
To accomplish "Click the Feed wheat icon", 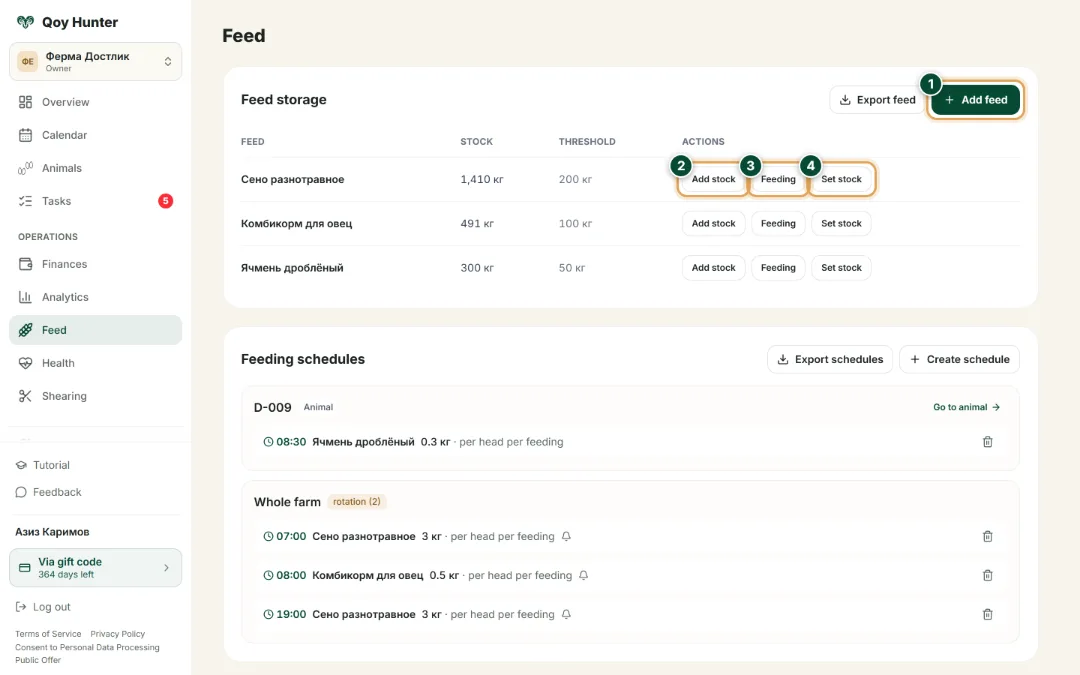I will 25,330.
